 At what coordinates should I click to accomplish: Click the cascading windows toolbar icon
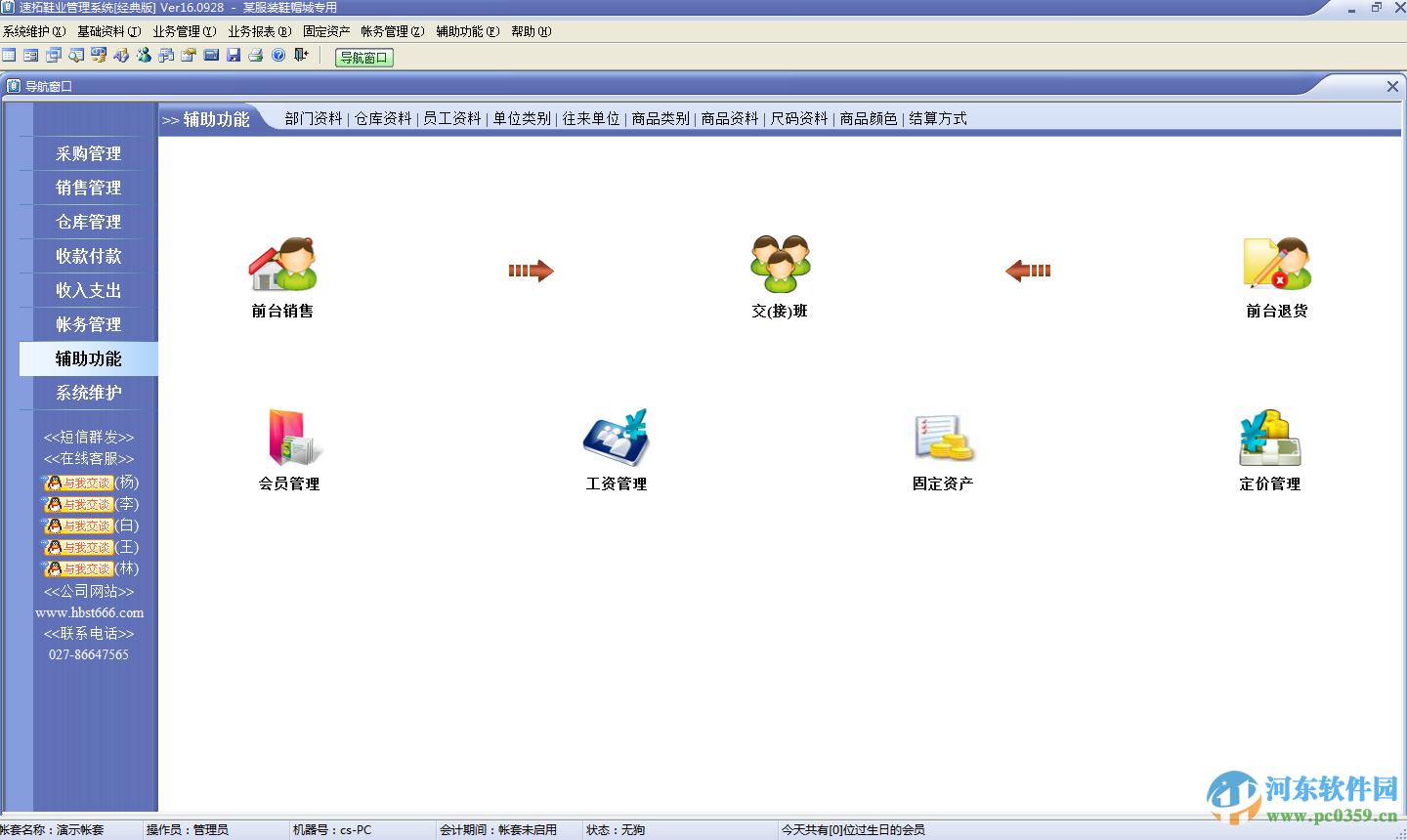(54, 56)
